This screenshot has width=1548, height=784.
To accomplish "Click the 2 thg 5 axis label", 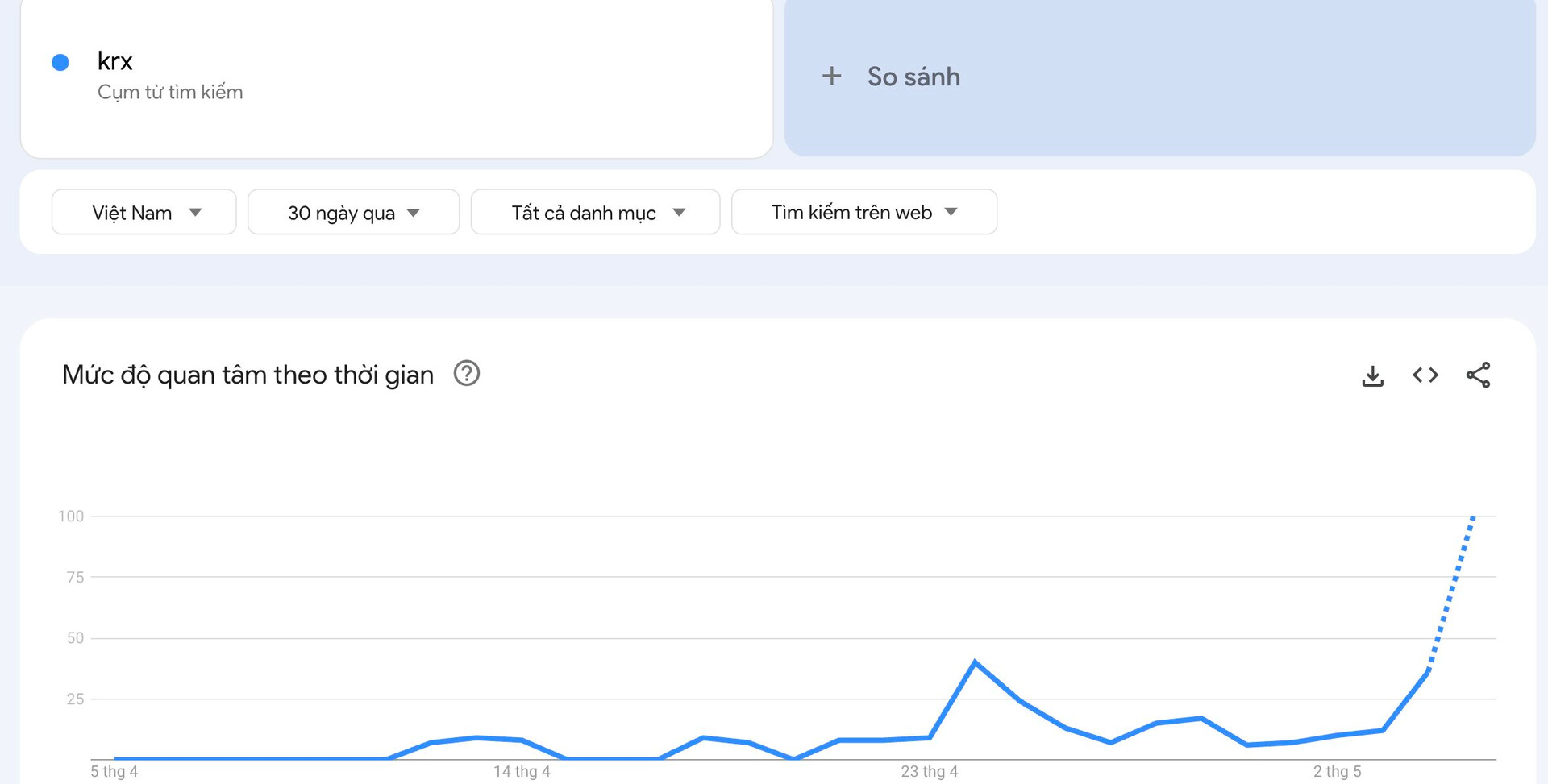I will point(1337,772).
